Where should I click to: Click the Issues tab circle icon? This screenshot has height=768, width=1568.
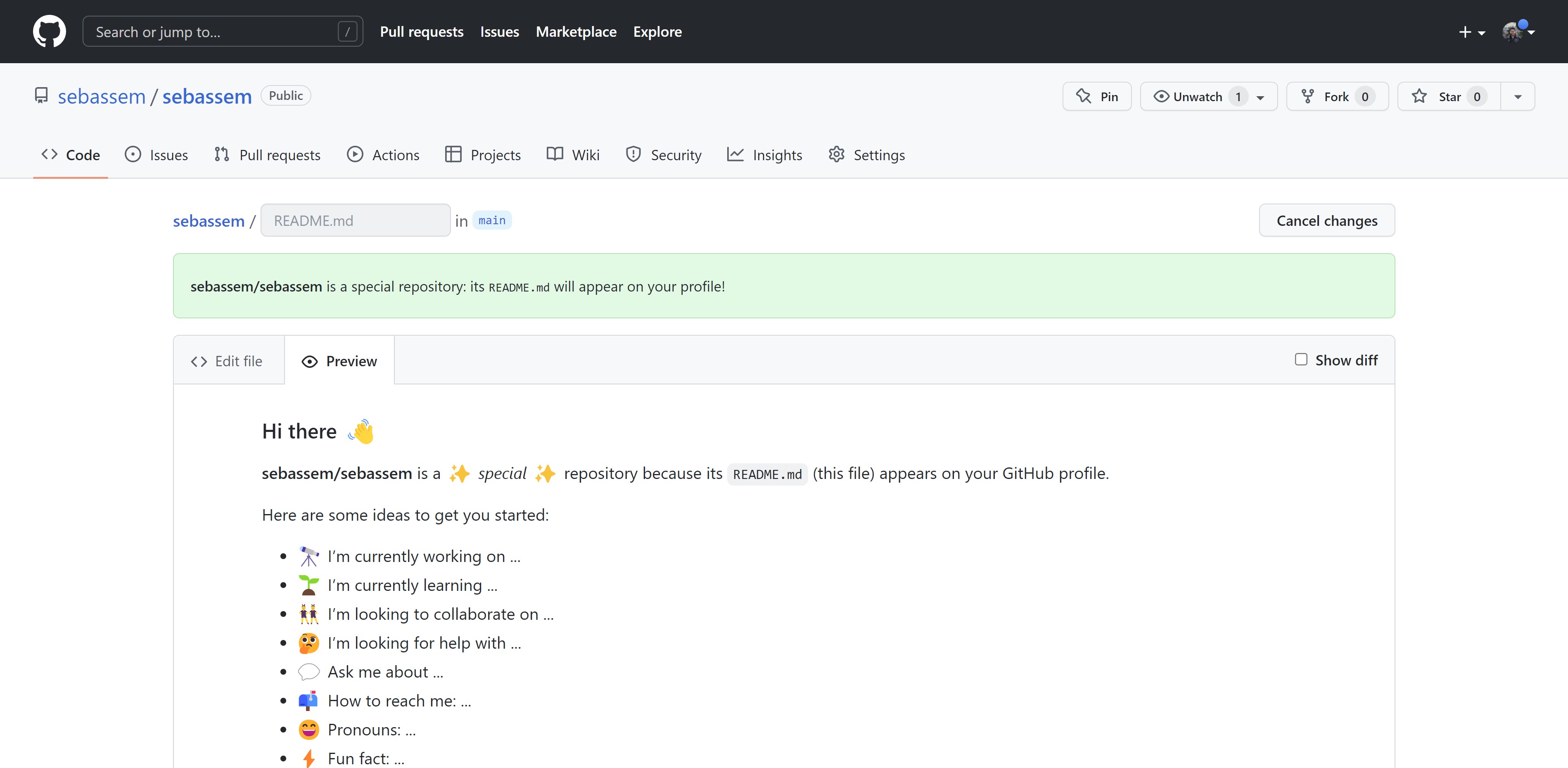(133, 154)
